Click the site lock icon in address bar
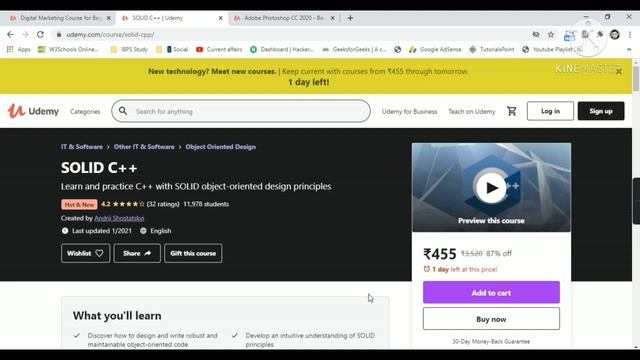 (59, 35)
